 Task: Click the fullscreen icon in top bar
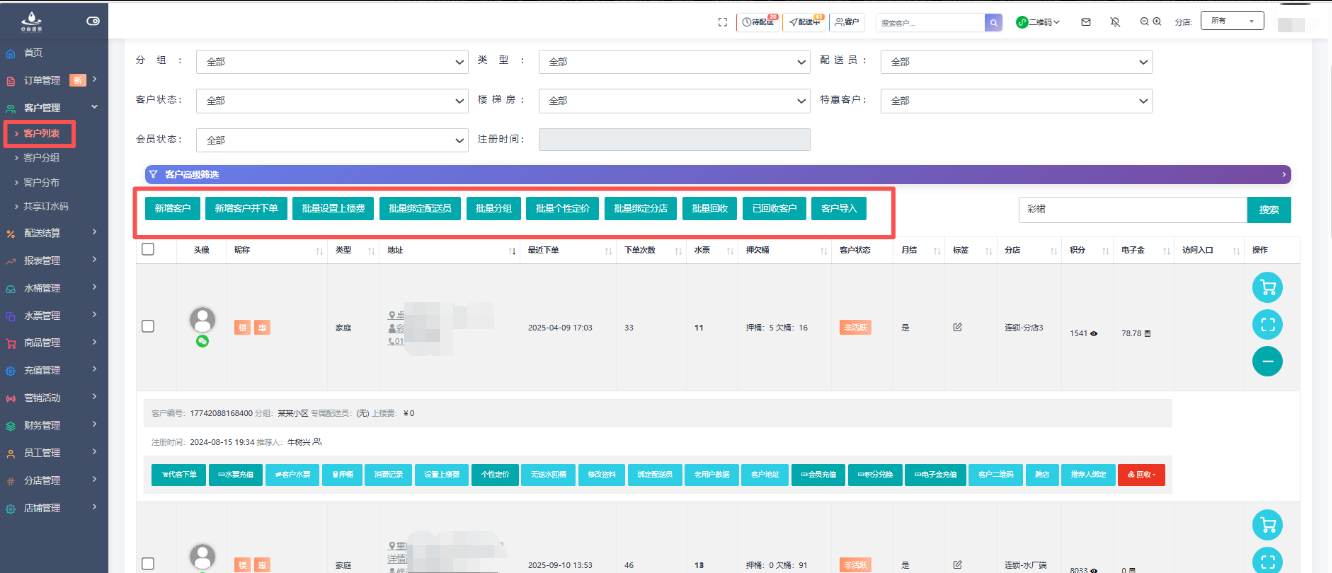[x=722, y=22]
